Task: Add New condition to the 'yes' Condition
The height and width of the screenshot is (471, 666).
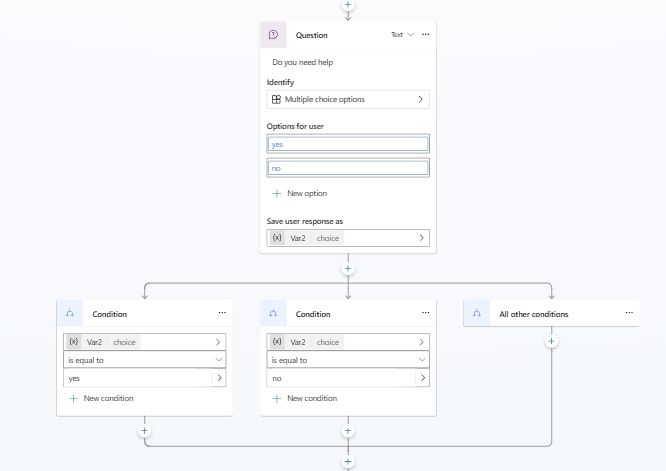Action: [x=102, y=398]
